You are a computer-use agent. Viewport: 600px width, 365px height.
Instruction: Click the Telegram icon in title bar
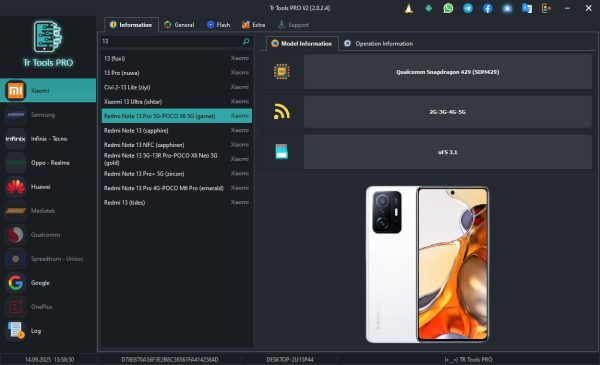point(468,8)
